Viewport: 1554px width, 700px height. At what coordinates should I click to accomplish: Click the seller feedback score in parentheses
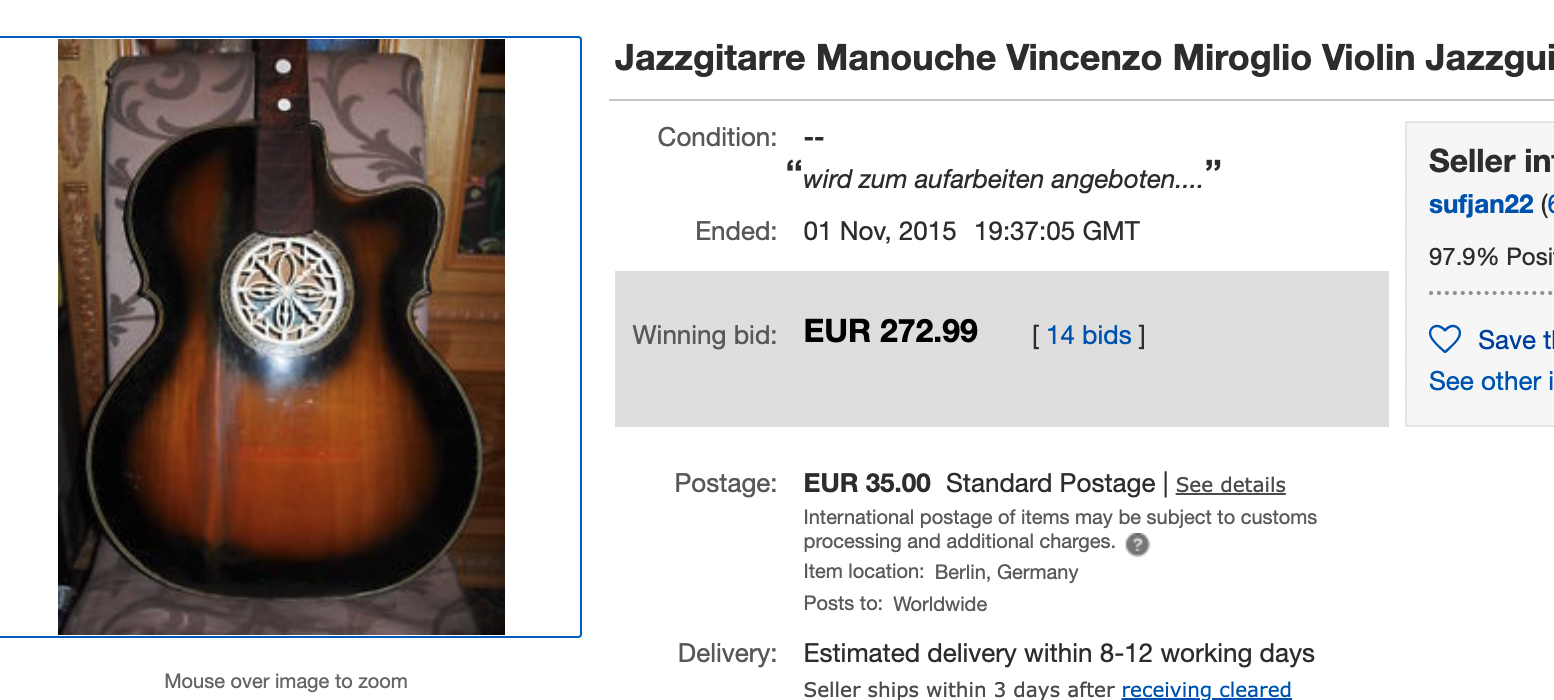pos(1547,205)
